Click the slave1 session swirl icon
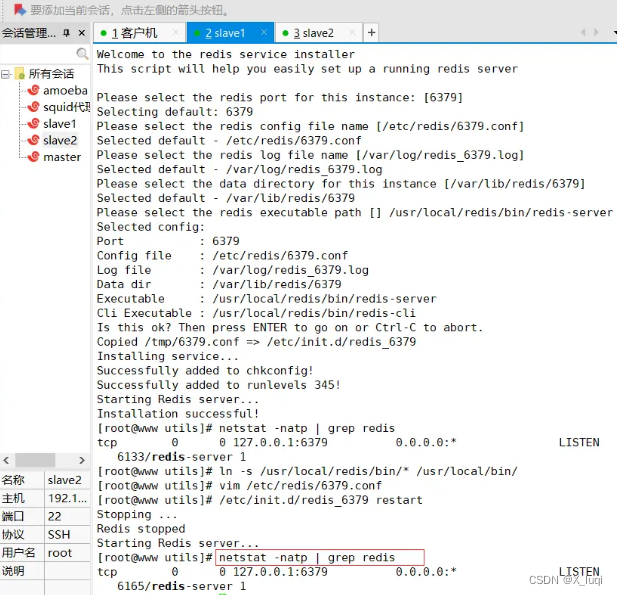Image resolution: width=617 pixels, height=595 pixels. coord(33,124)
